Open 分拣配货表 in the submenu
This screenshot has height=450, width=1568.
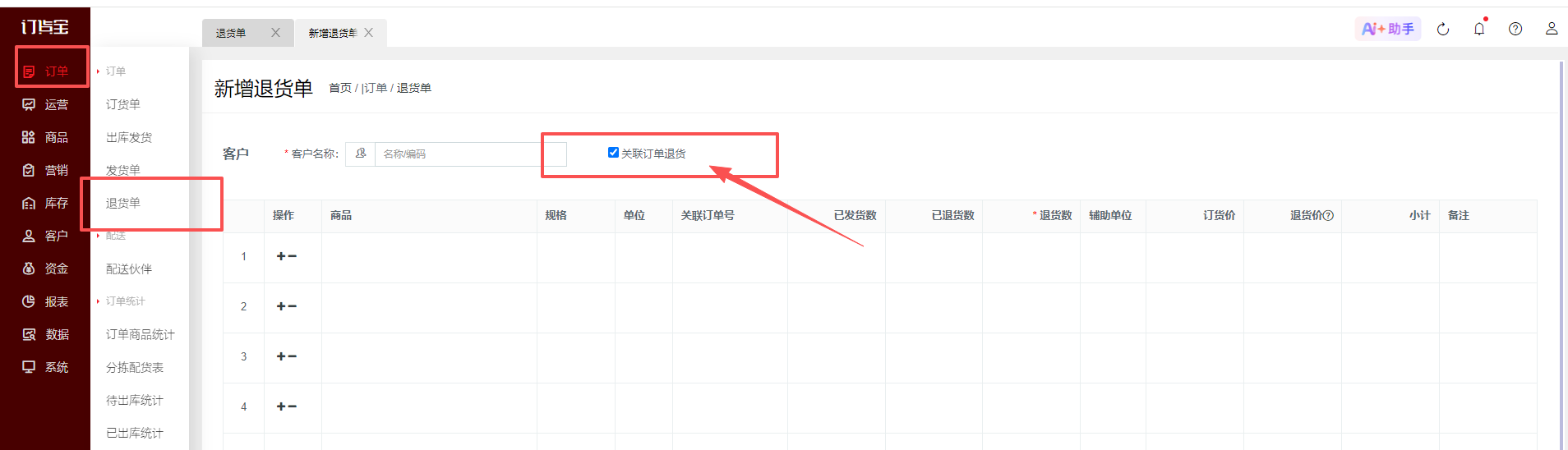pos(135,367)
